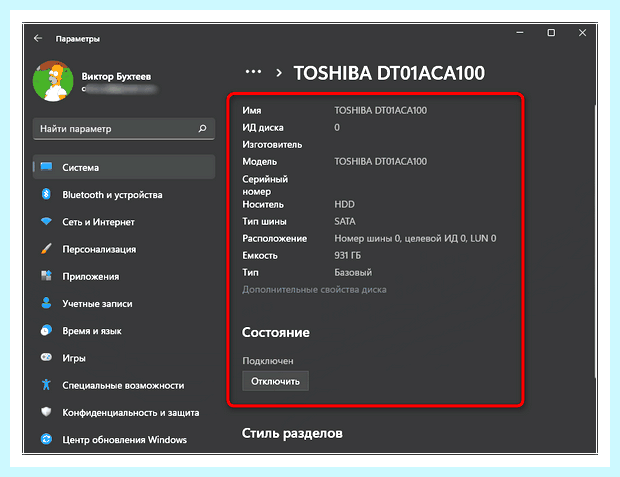This screenshot has height=477, width=620.
Task: Click the Wi-Fi network icon
Action: click(46, 221)
